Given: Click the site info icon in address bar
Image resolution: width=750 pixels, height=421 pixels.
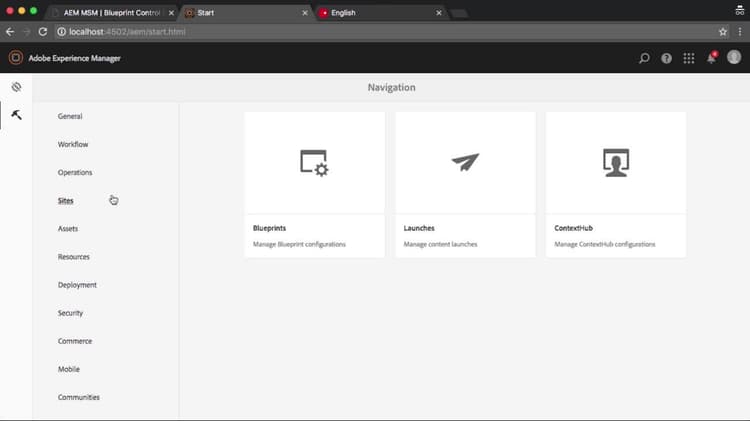Looking at the screenshot, I should pos(61,32).
